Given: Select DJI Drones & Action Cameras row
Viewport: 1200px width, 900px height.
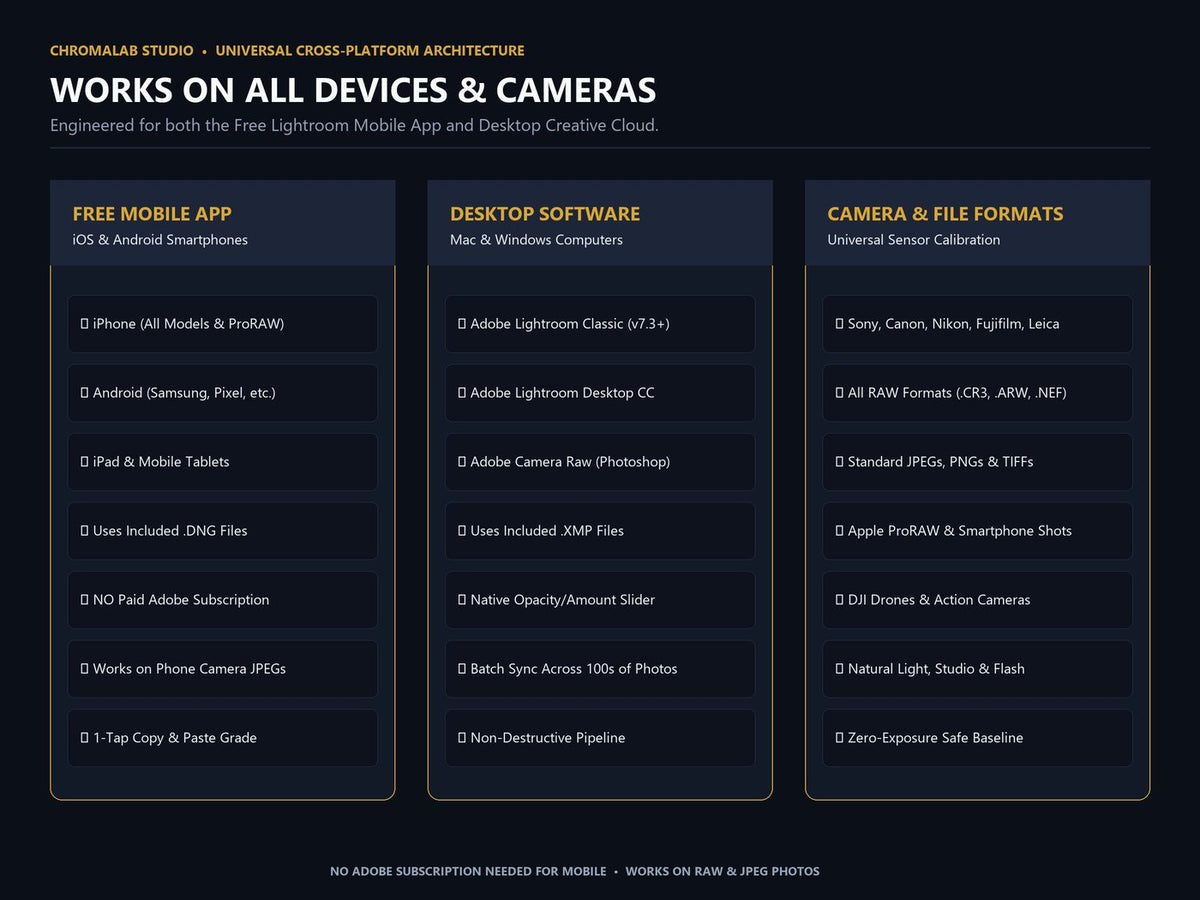Looking at the screenshot, I should [978, 600].
